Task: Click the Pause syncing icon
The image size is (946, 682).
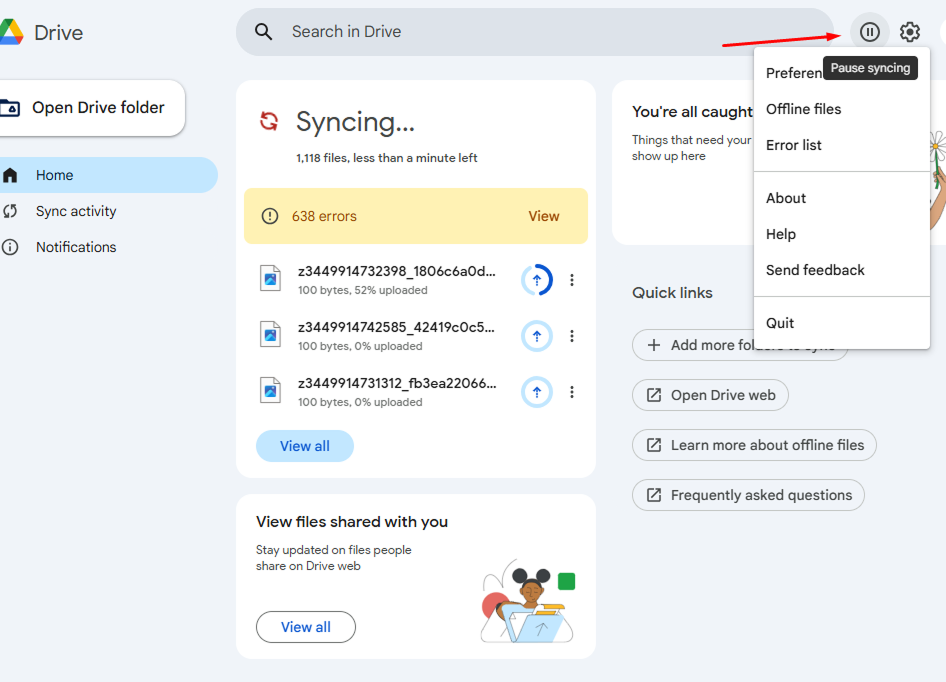Action: tap(870, 32)
